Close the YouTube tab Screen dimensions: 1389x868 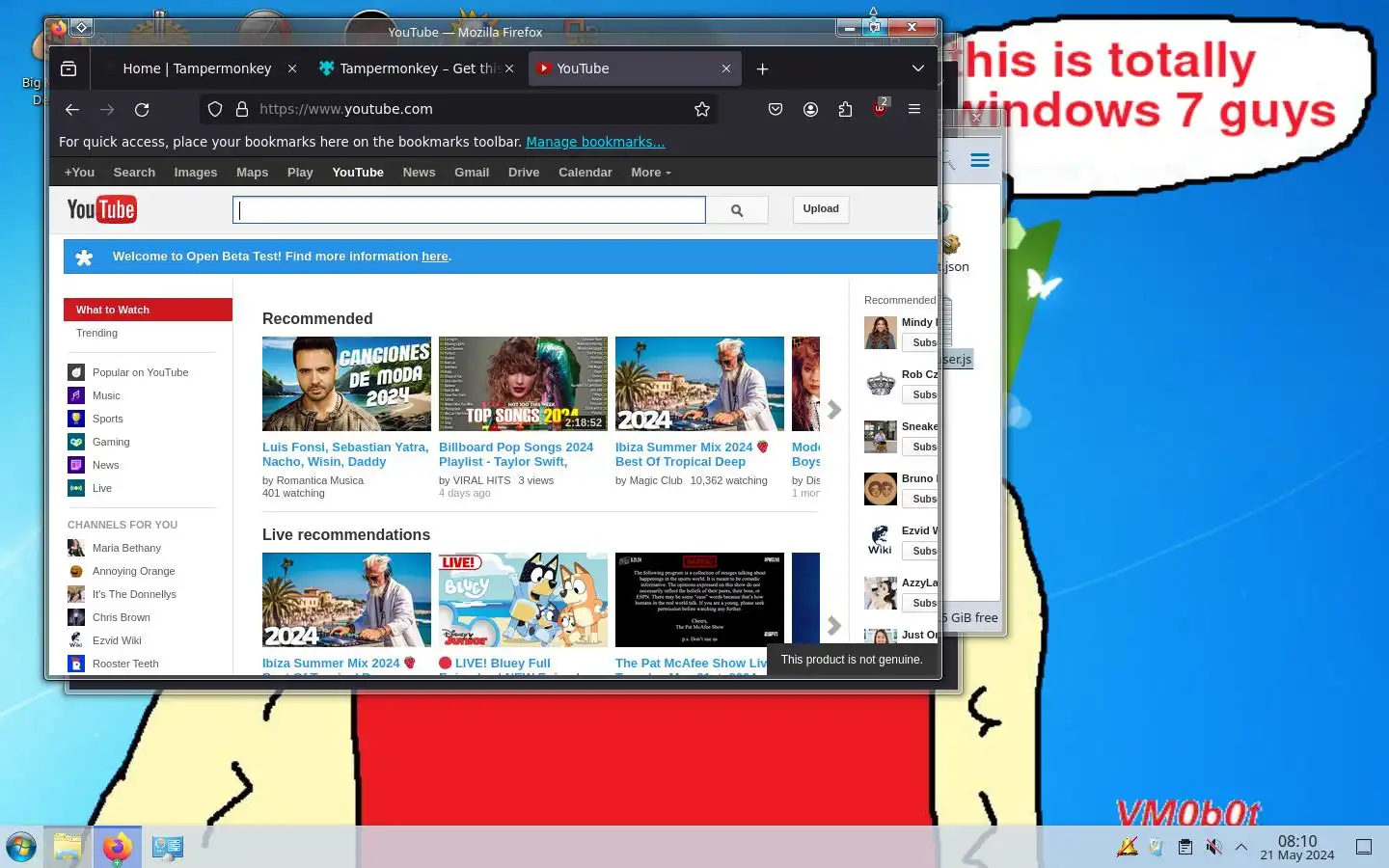point(726,68)
